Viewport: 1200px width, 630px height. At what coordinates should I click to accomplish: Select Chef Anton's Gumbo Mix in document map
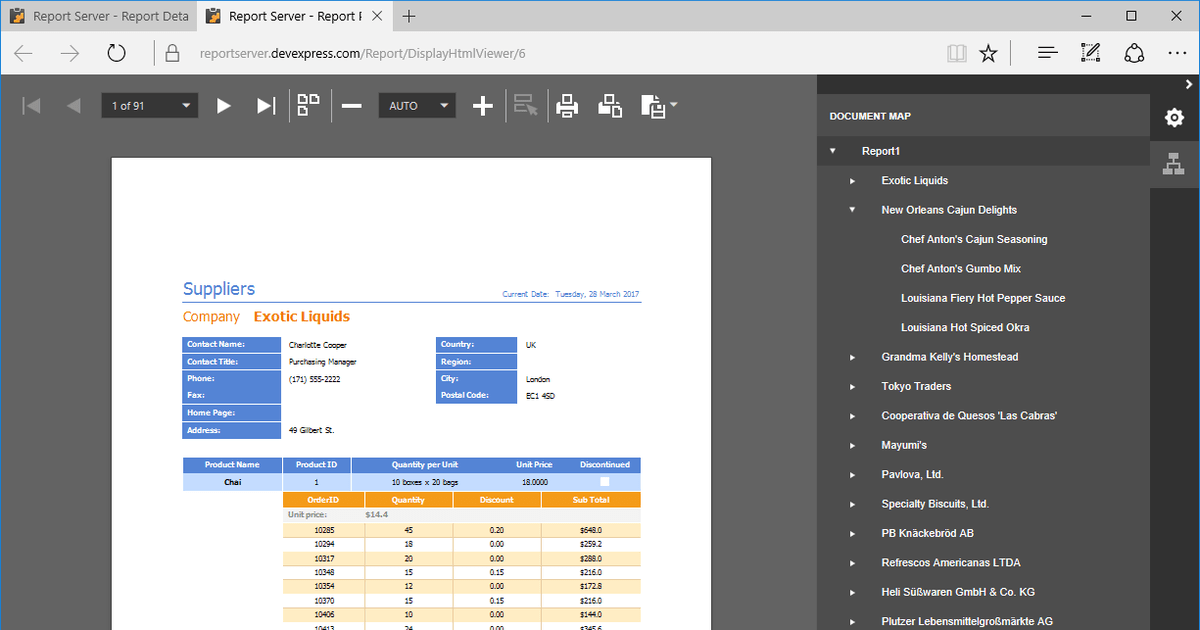pyautogui.click(x=960, y=268)
